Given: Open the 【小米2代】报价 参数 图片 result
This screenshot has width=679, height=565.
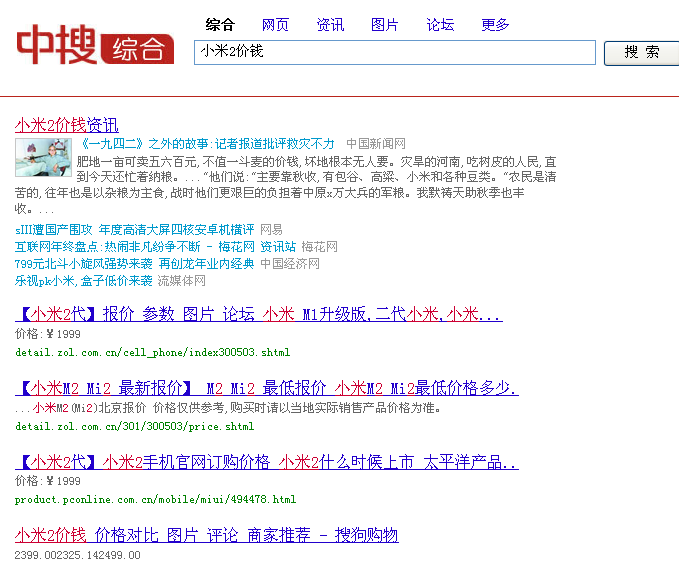Looking at the screenshot, I should coord(258,314).
